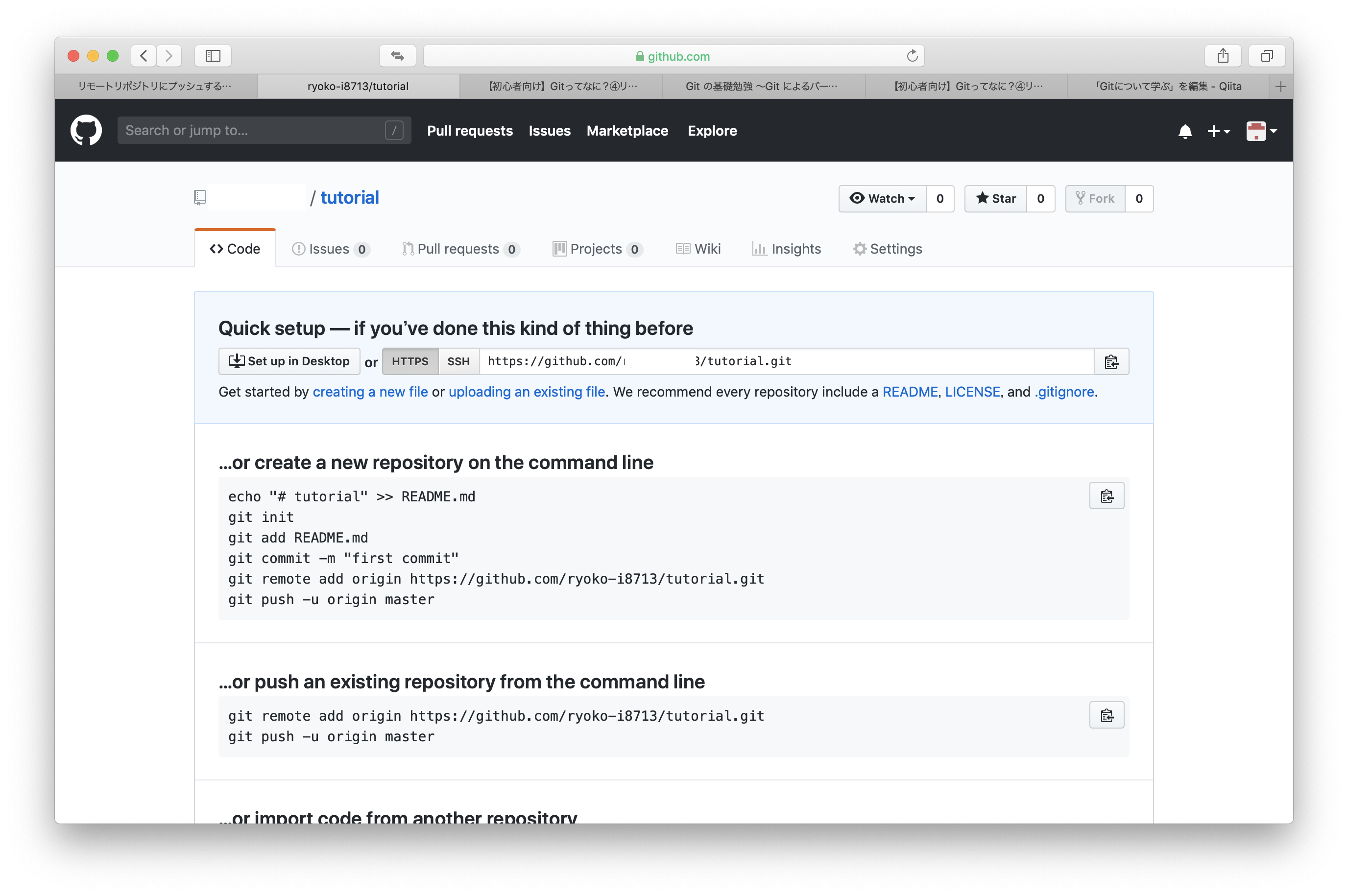Open the user avatar menu
The height and width of the screenshot is (896, 1348).
(1260, 131)
